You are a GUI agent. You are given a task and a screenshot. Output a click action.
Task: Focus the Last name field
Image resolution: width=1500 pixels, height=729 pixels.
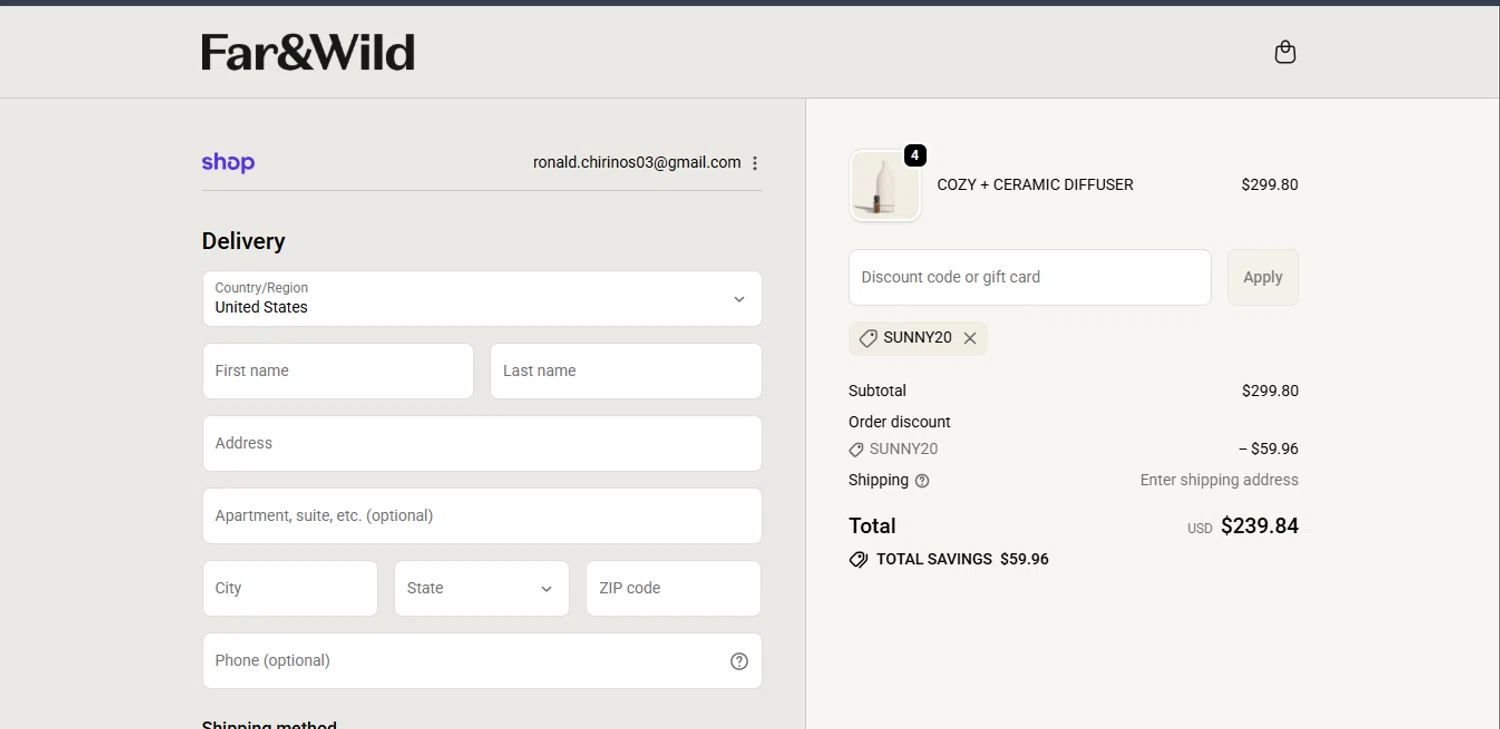coord(626,371)
